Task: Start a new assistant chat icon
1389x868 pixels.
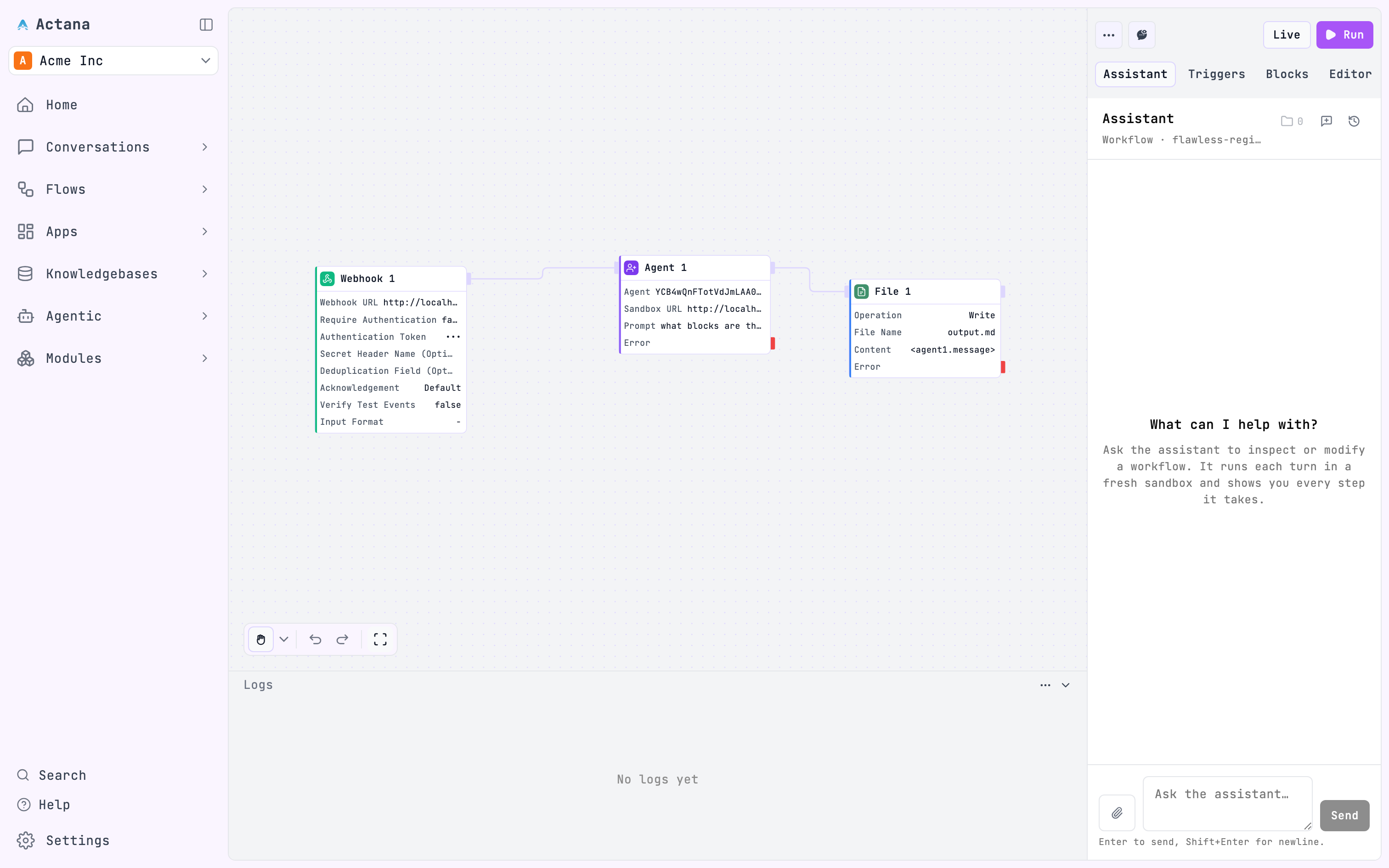Action: 1326,121
